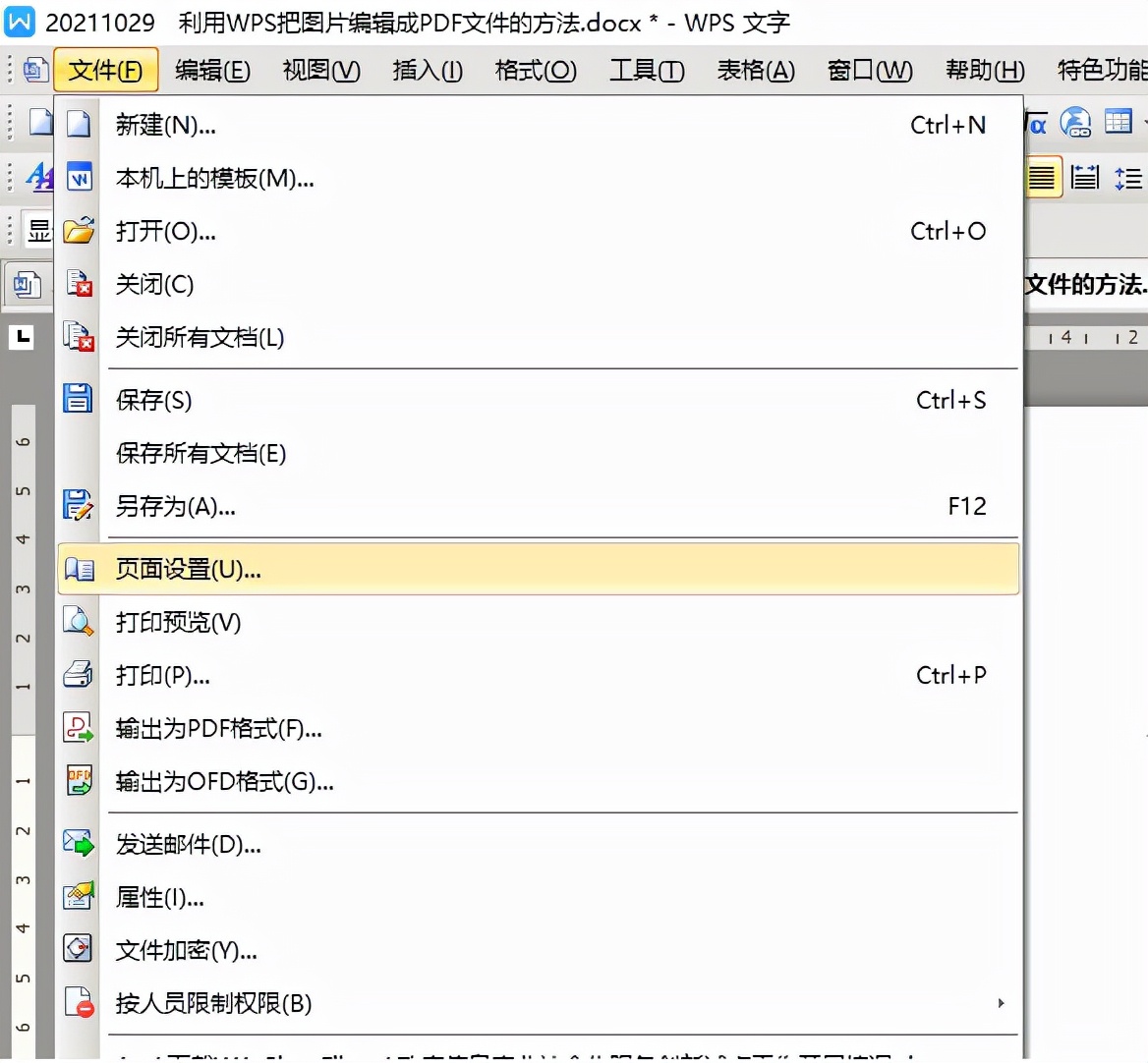The width and height of the screenshot is (1148, 1063).
Task: Click the new blank document toolbar icon behind menu
Action: (x=40, y=122)
